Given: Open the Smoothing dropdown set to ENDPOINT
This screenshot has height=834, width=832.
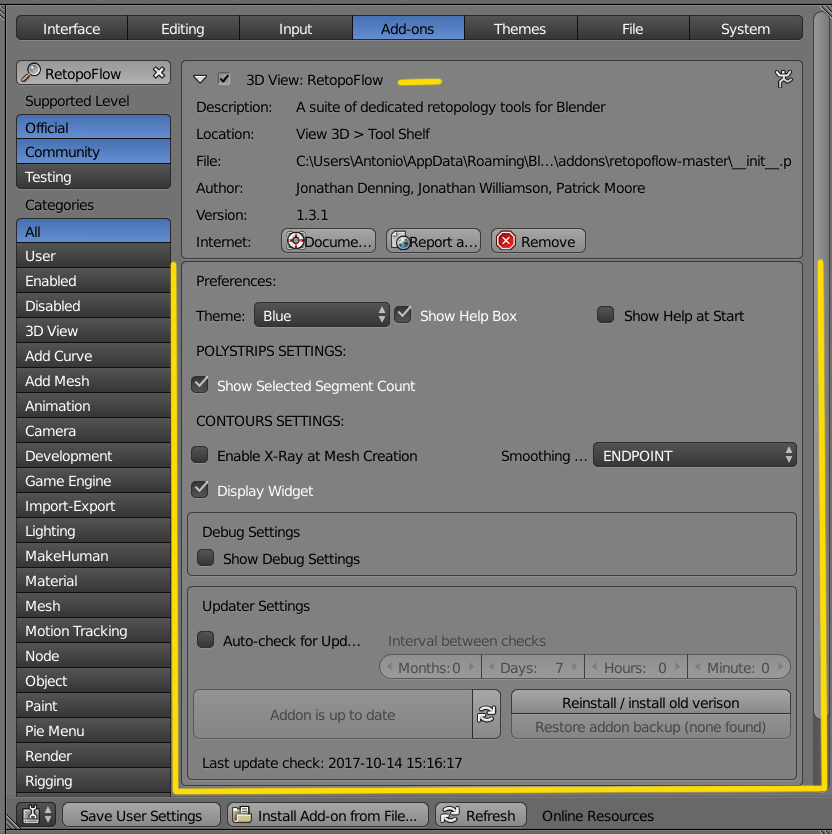Looking at the screenshot, I should pos(695,455).
